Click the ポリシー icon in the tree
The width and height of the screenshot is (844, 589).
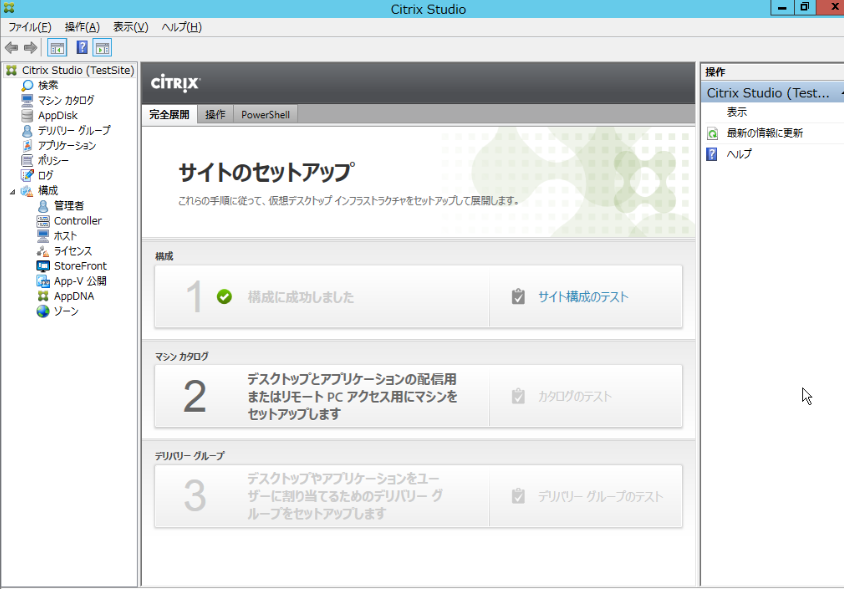tap(27, 160)
